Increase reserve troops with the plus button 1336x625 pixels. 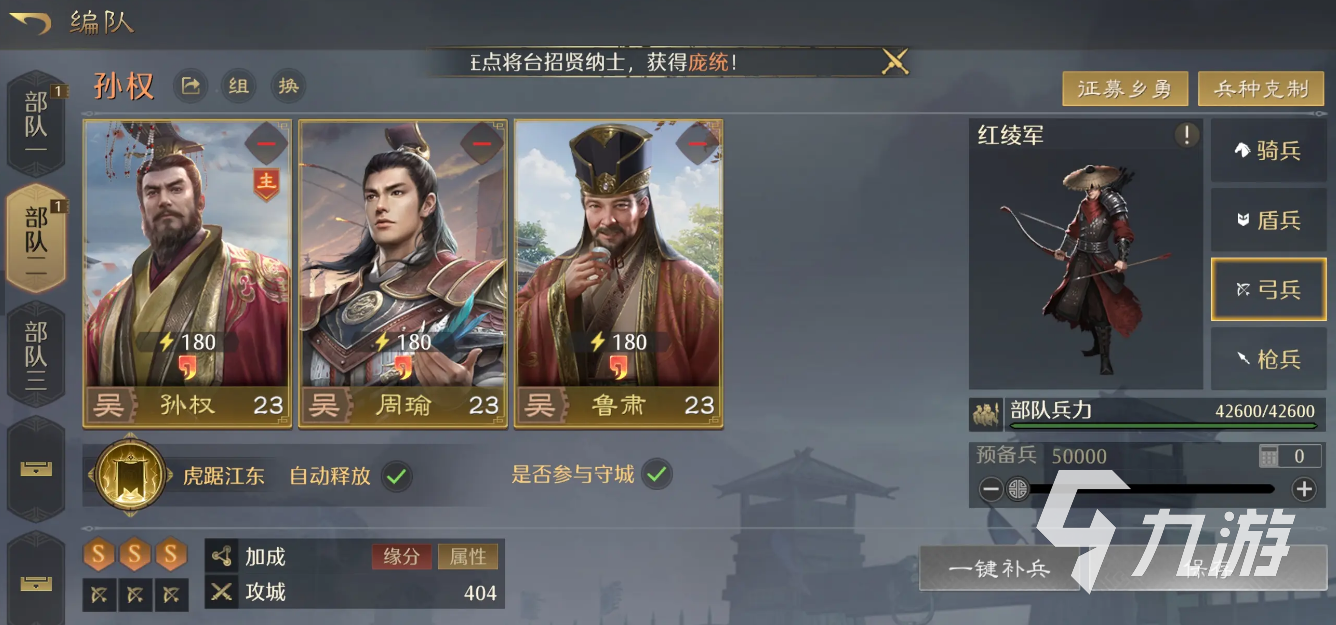(x=1304, y=489)
